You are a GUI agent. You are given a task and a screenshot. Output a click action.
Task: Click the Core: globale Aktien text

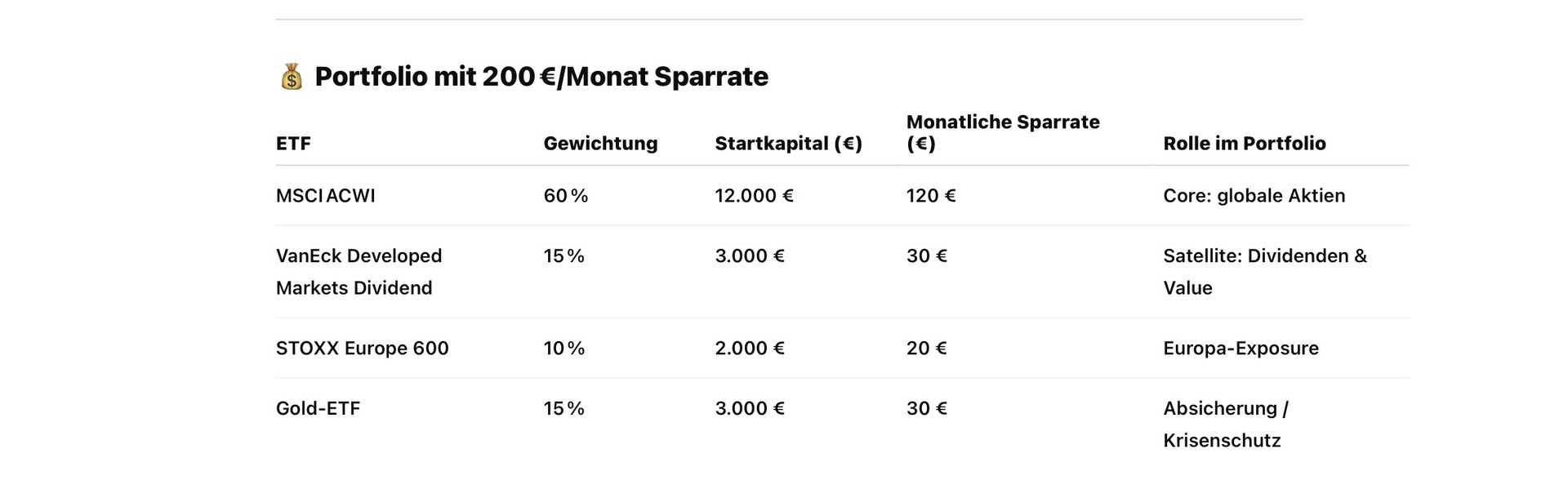(1254, 196)
